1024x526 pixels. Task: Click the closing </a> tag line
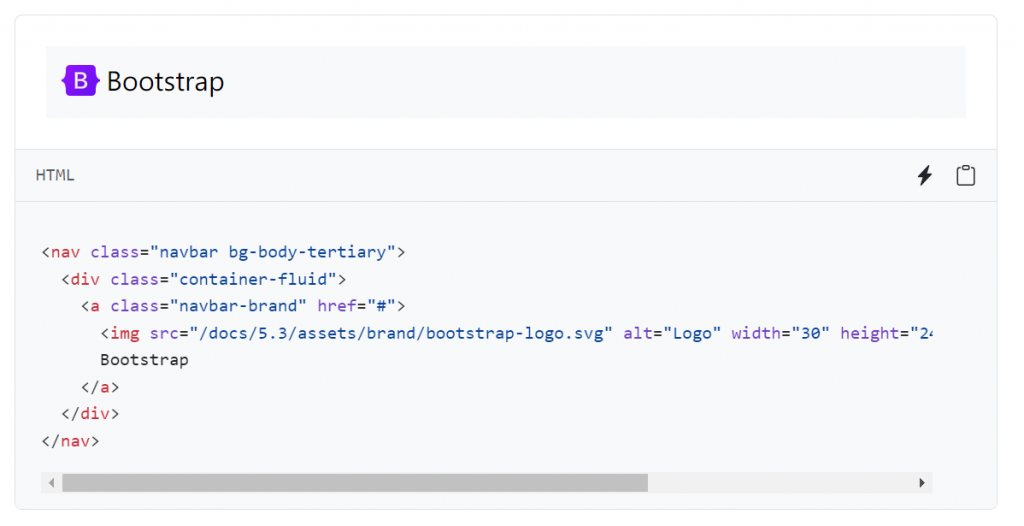(x=100, y=387)
